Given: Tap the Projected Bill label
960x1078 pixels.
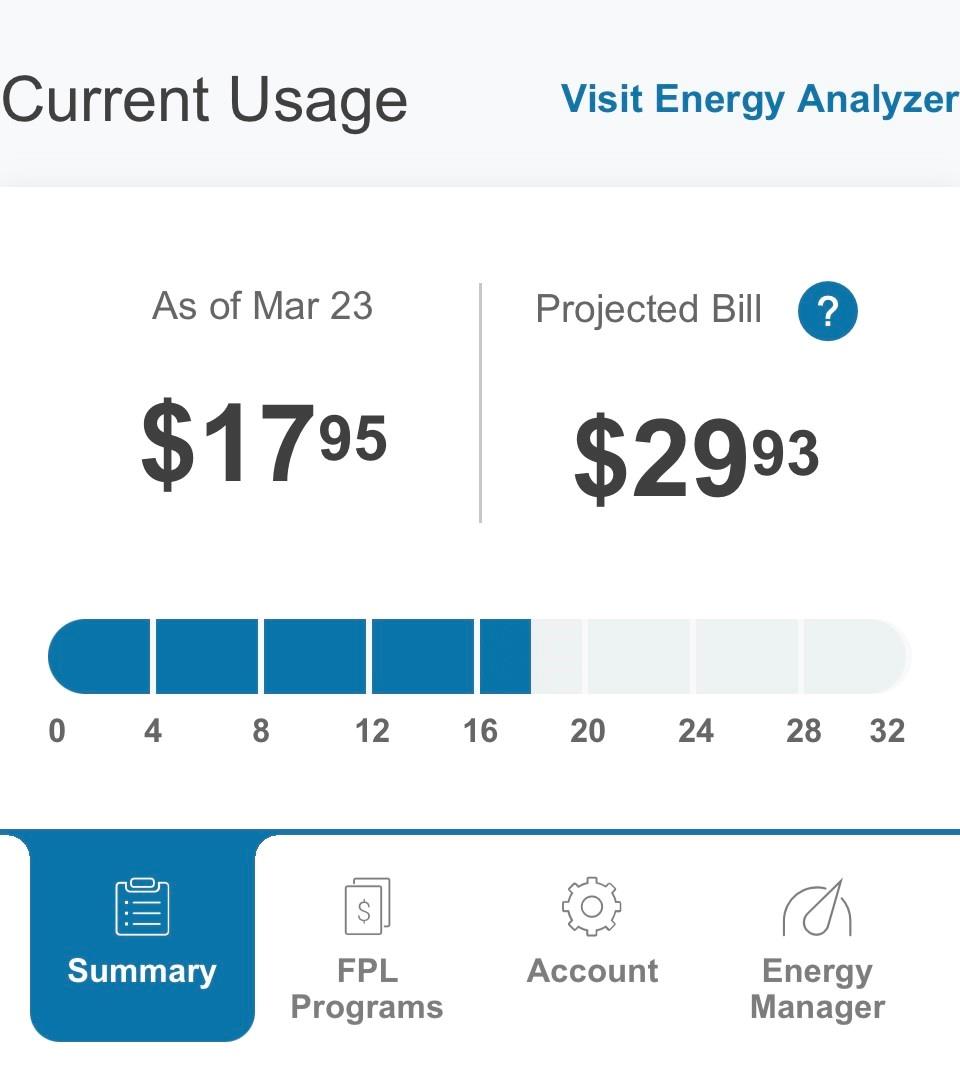Looking at the screenshot, I should 649,309.
